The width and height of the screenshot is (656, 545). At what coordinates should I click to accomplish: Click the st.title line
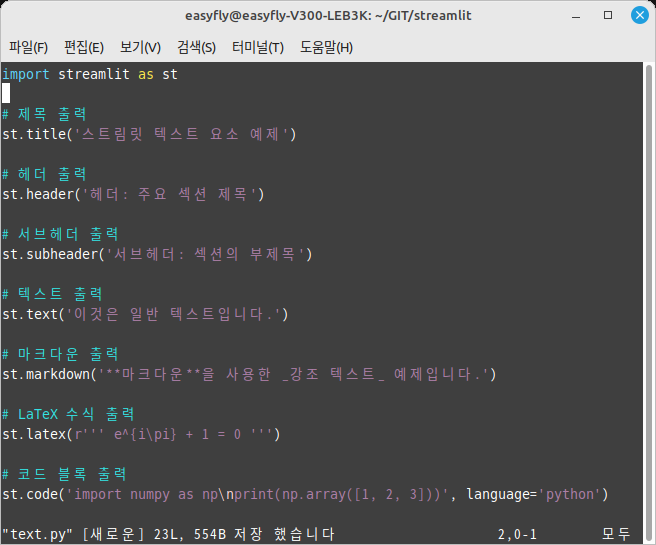(x=149, y=134)
